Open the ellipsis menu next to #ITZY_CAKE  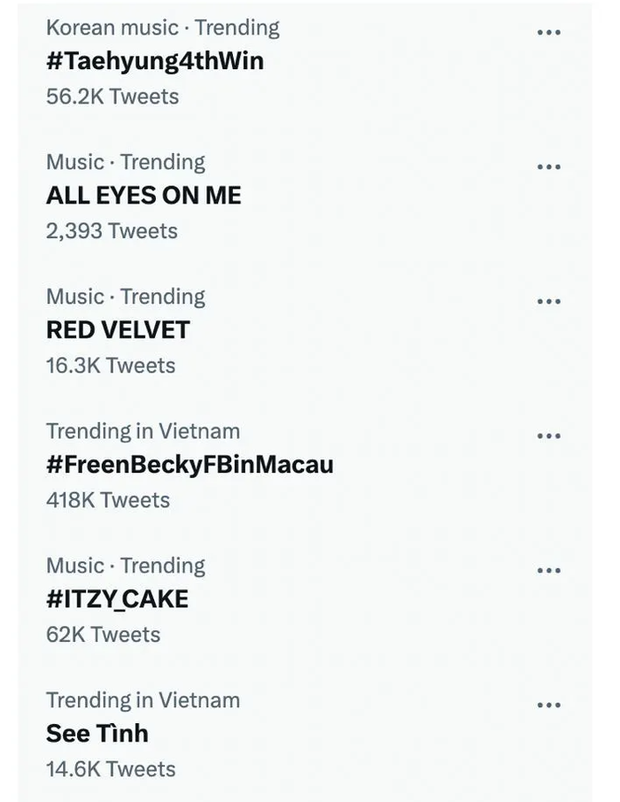tap(548, 570)
